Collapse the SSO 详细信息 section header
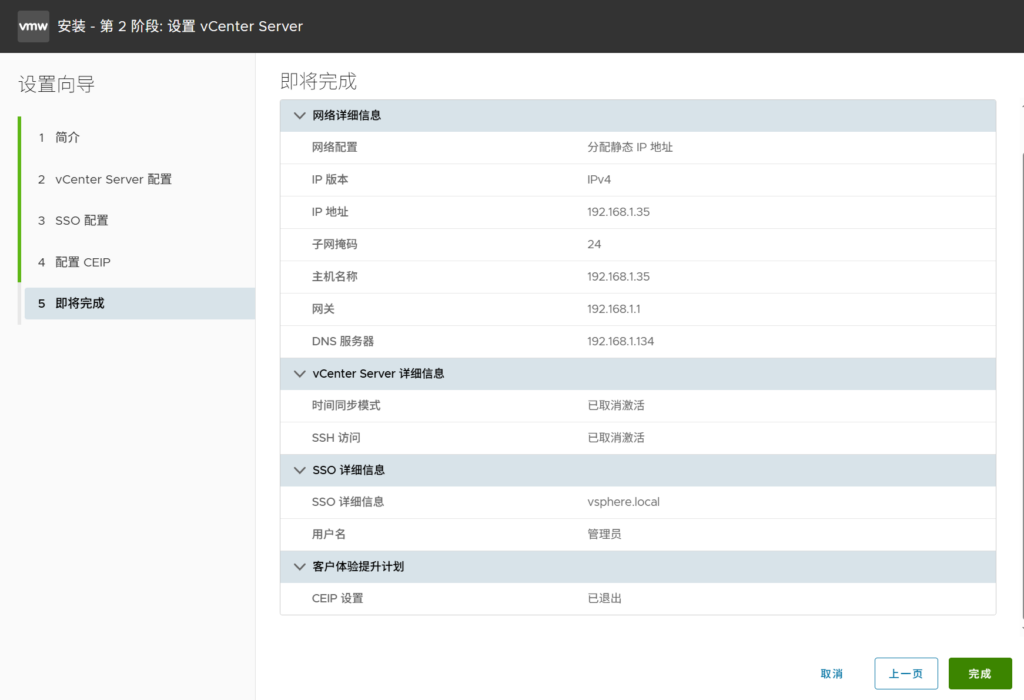Screen dimensions: 1024x700 click(300, 470)
